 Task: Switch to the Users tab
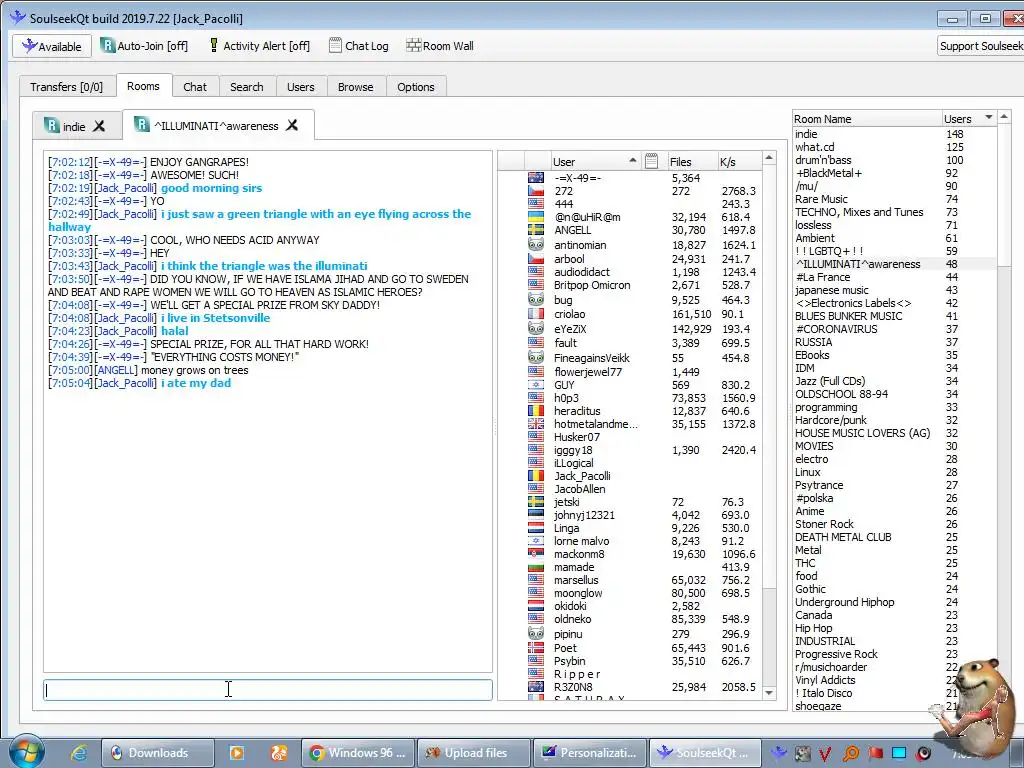300,87
